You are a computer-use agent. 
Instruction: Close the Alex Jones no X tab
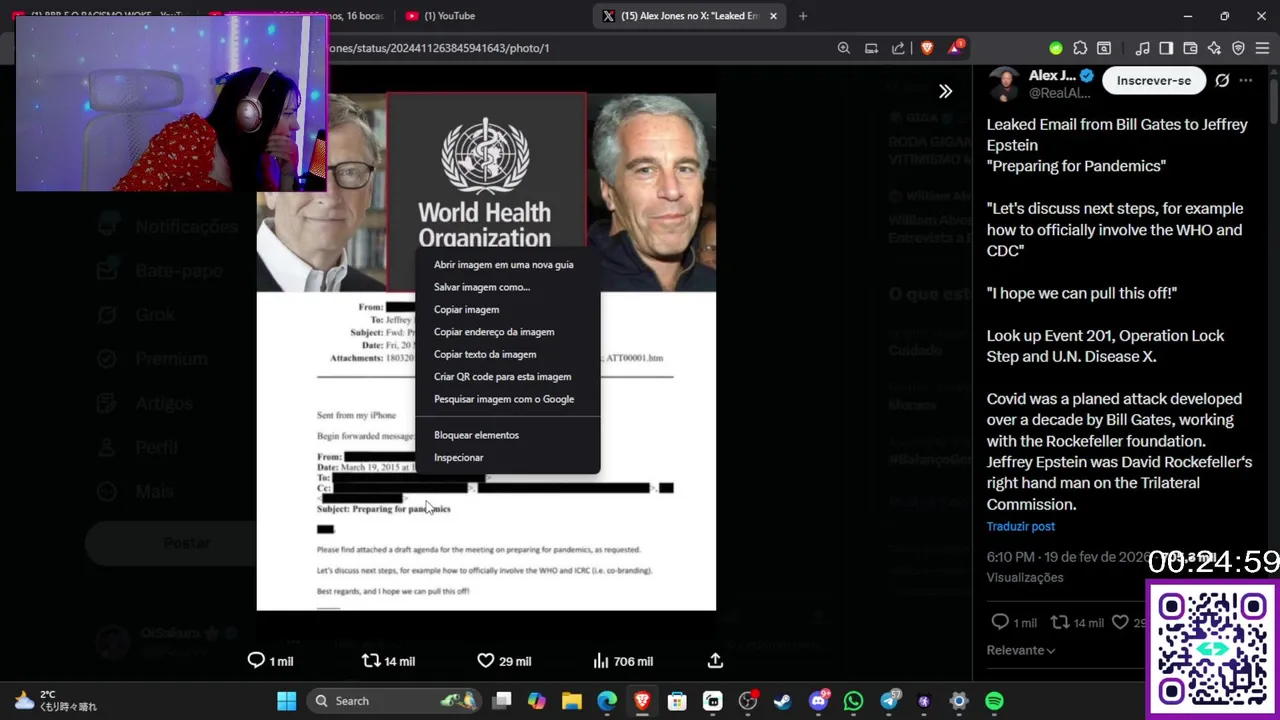775,16
